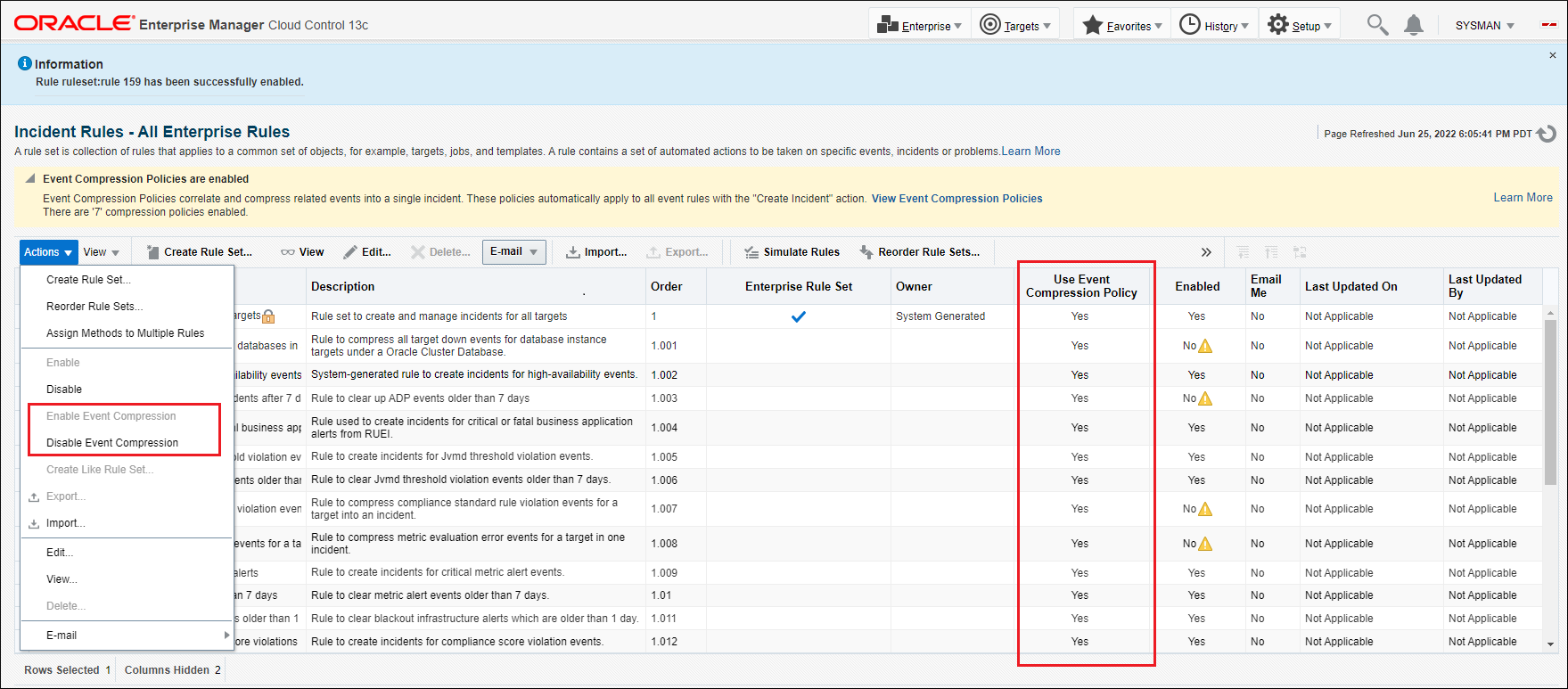
Task: Open the SYSMAN user menu
Action: pos(1485,26)
